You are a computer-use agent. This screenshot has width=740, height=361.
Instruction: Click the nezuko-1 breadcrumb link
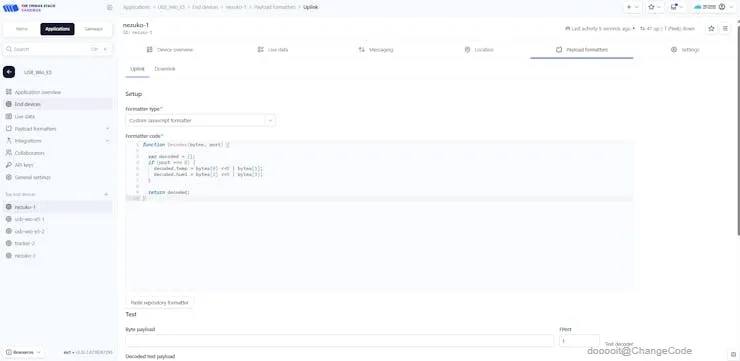235,8
